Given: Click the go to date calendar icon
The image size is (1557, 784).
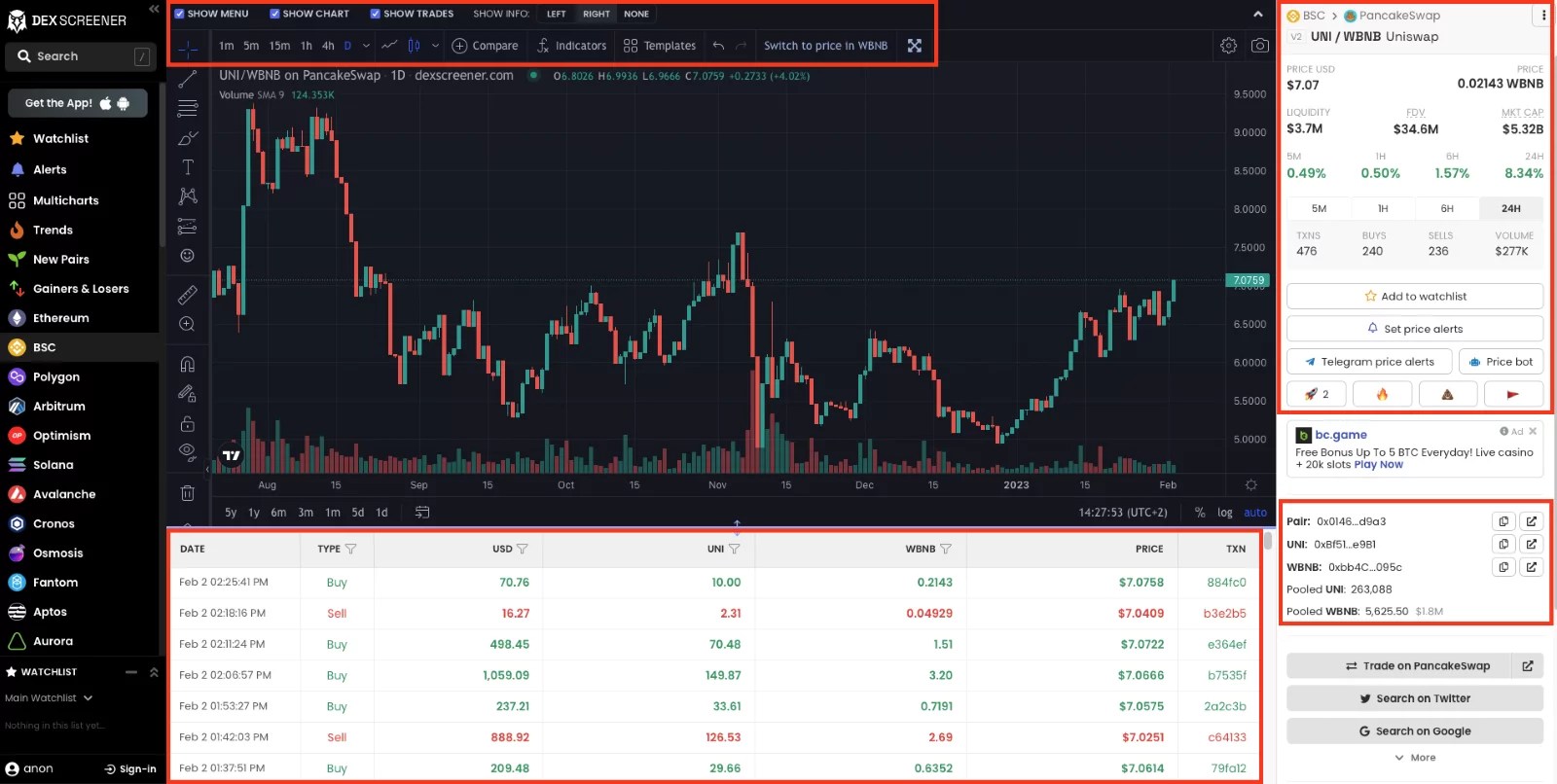Looking at the screenshot, I should tap(422, 513).
